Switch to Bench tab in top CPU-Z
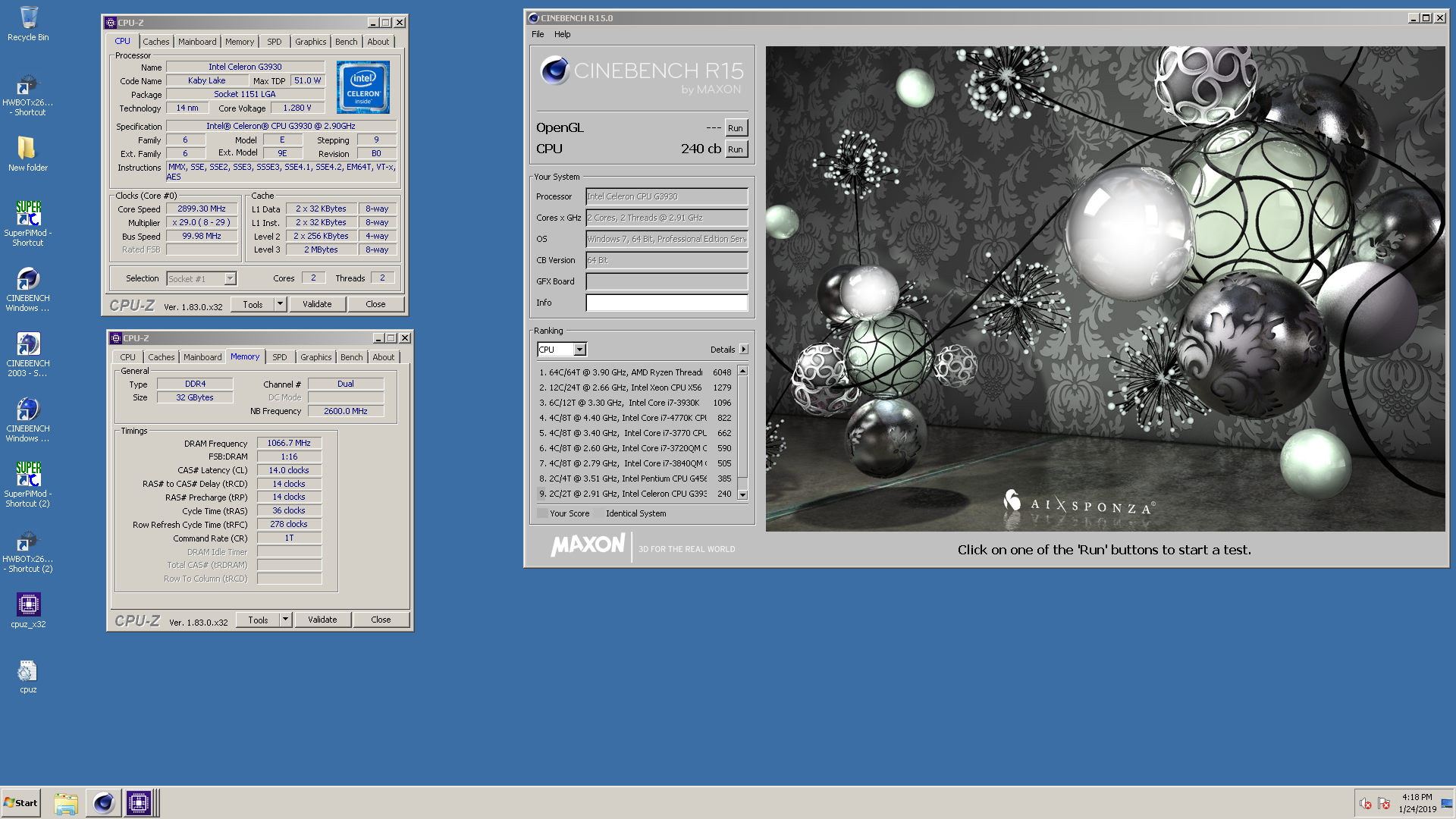The height and width of the screenshot is (819, 1456). click(x=347, y=42)
